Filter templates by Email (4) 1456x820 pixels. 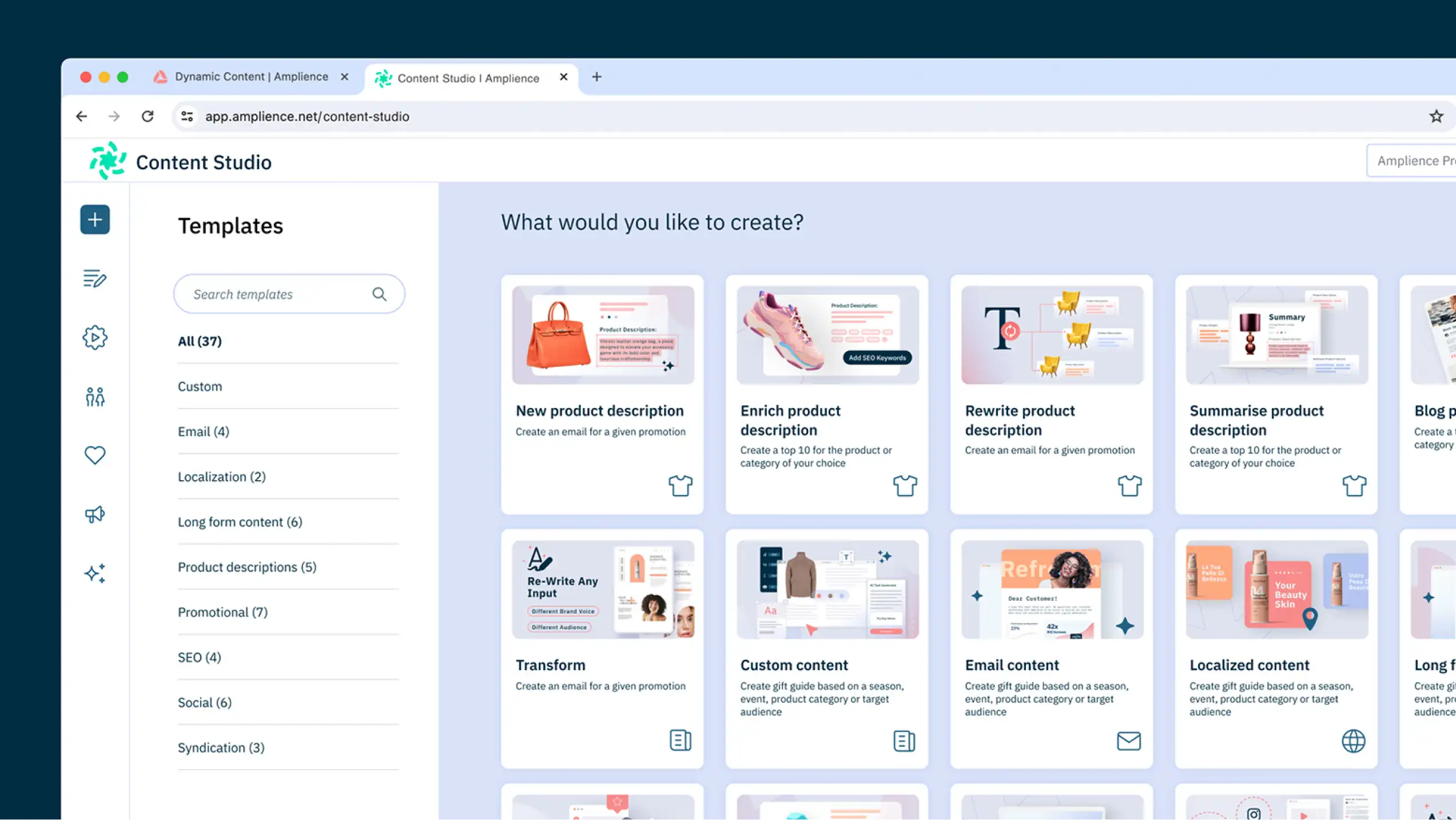[x=204, y=431]
